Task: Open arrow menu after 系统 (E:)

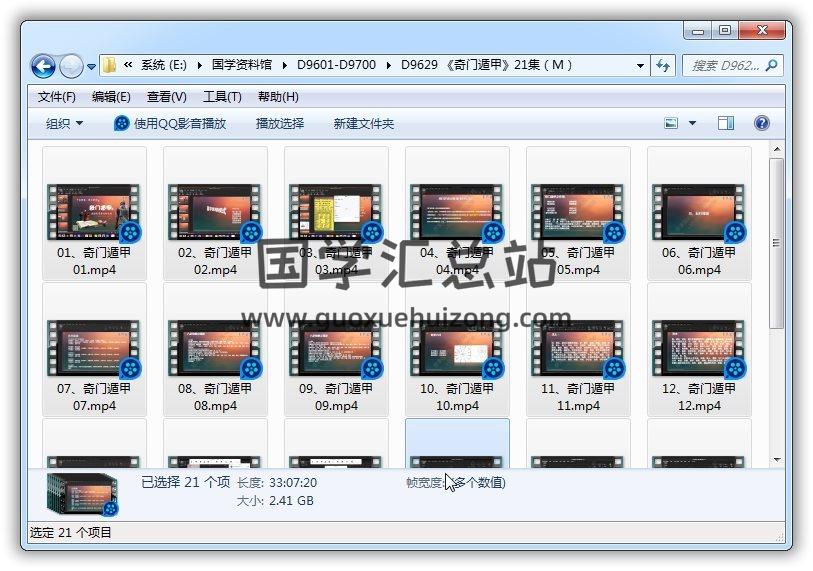Action: [x=199, y=65]
